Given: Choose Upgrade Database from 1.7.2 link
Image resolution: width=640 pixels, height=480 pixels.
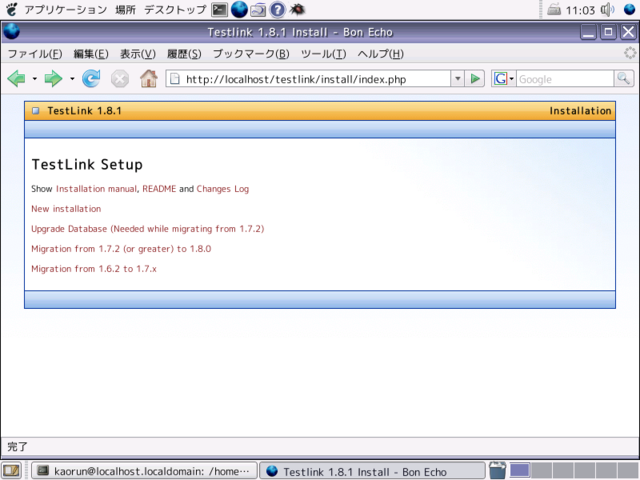Looking at the screenshot, I should point(148,229).
